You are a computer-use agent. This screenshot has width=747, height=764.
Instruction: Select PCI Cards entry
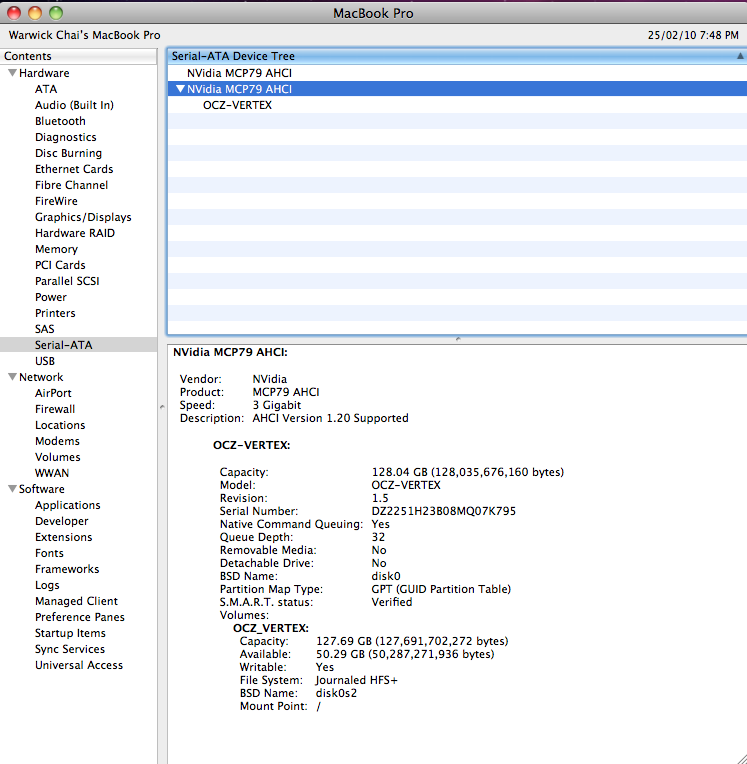click(60, 265)
